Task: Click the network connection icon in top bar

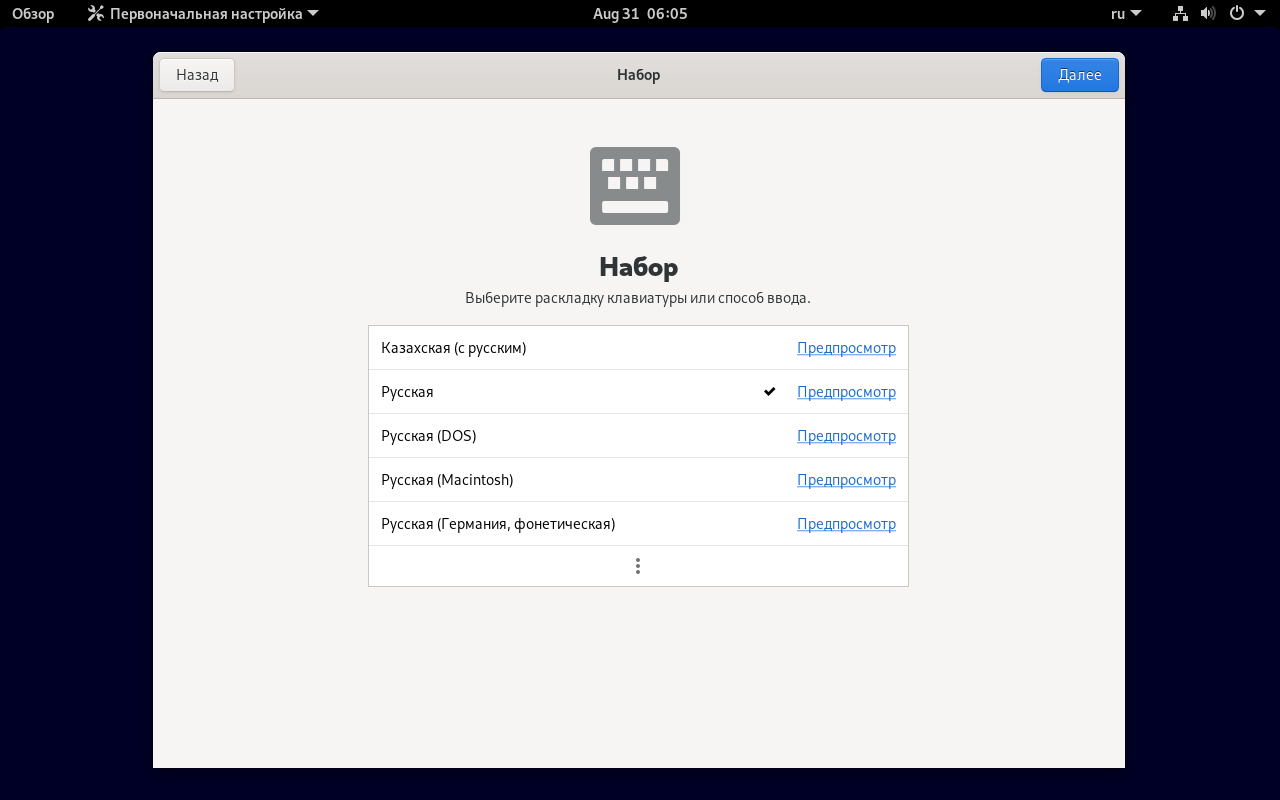Action: pyautogui.click(x=1180, y=14)
